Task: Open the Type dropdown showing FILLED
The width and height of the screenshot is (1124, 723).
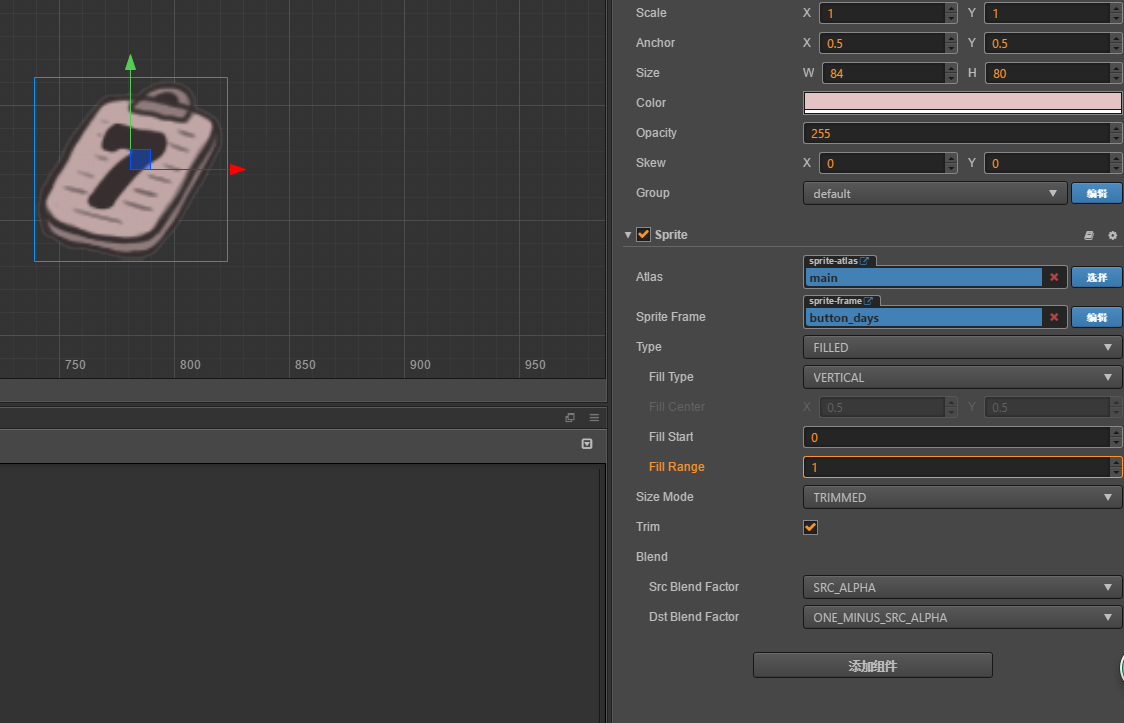Action: [x=961, y=347]
